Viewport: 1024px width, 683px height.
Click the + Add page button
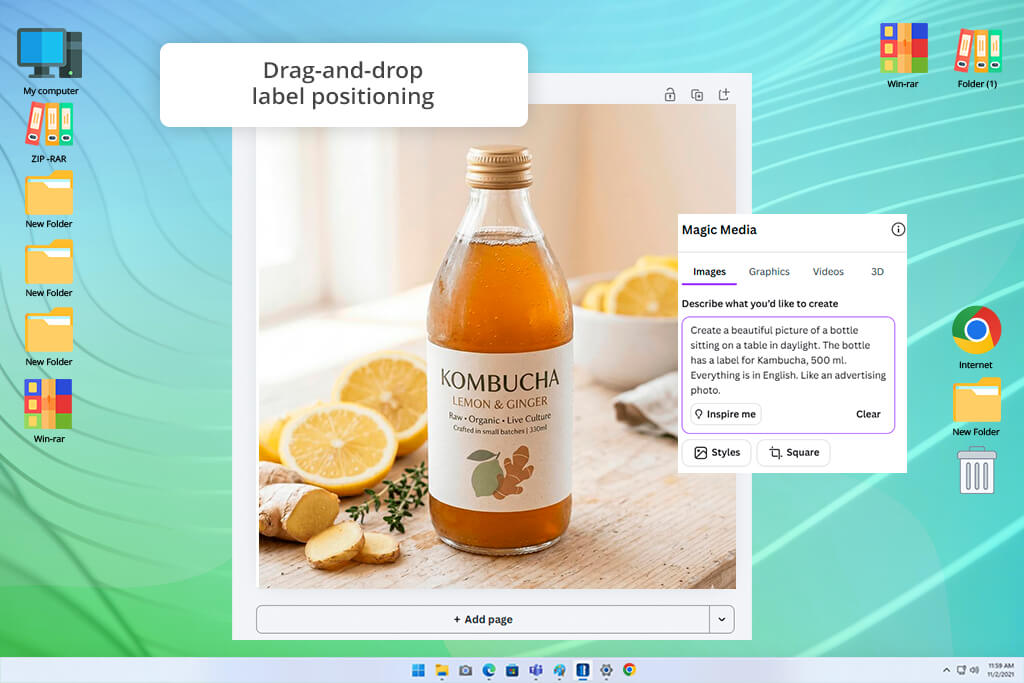pyautogui.click(x=483, y=619)
